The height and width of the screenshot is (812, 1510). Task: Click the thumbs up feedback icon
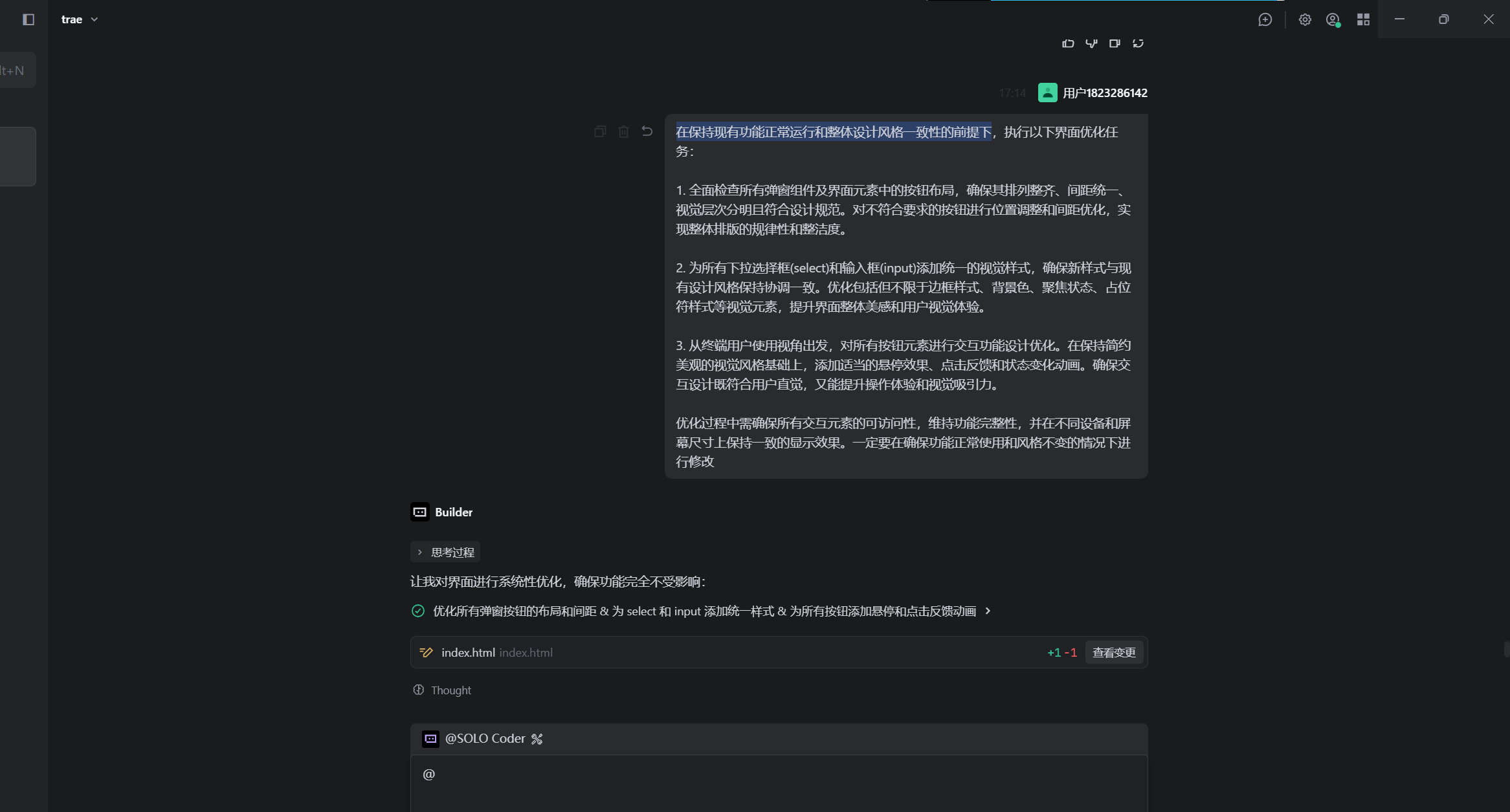[1068, 43]
